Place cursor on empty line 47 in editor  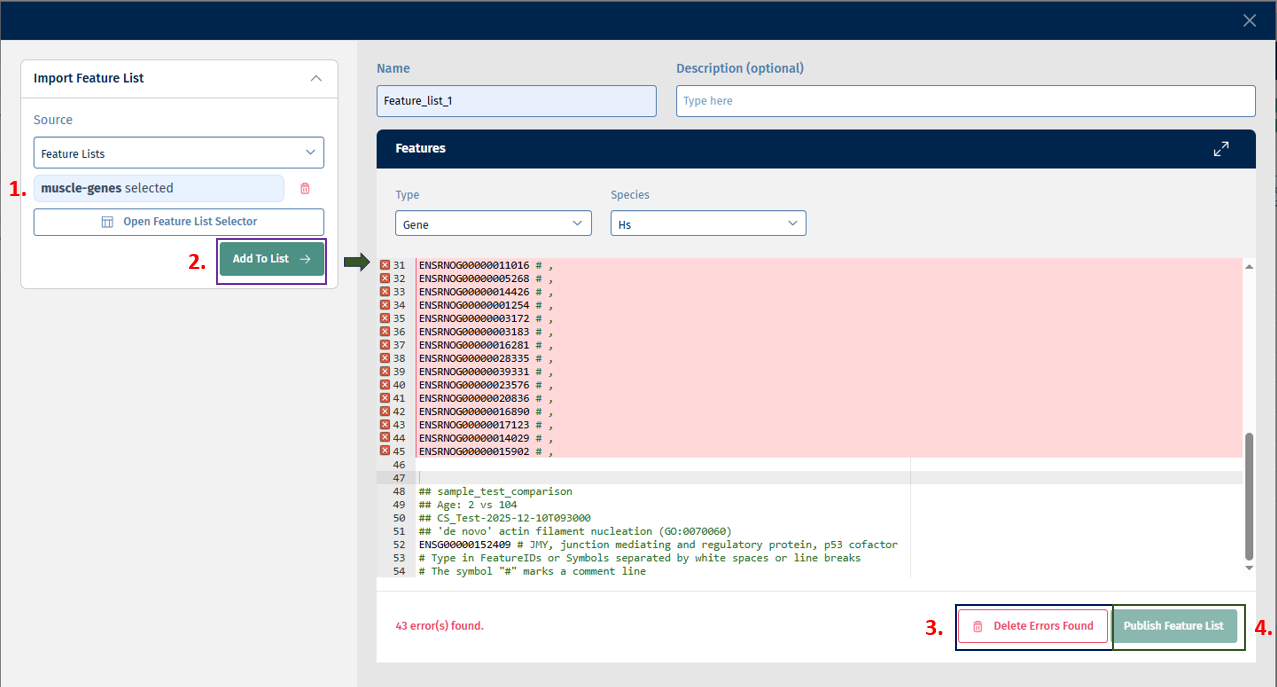660,478
